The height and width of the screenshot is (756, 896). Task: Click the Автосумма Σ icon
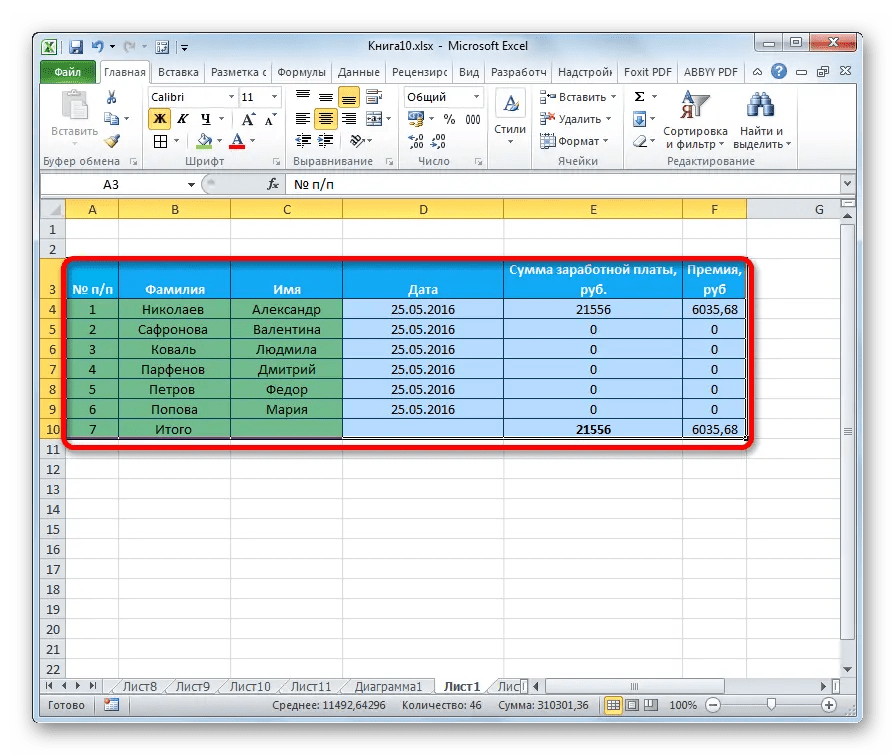click(637, 95)
